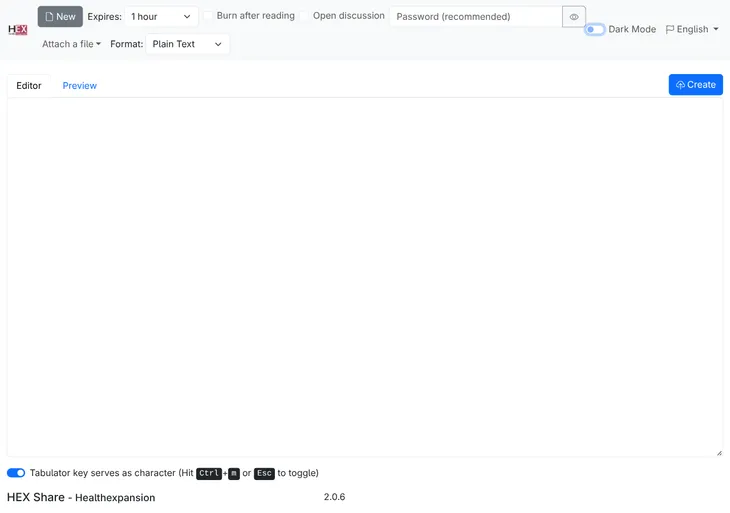The width and height of the screenshot is (730, 513).
Task: Click inside the paste editor text area
Action: click(365, 277)
